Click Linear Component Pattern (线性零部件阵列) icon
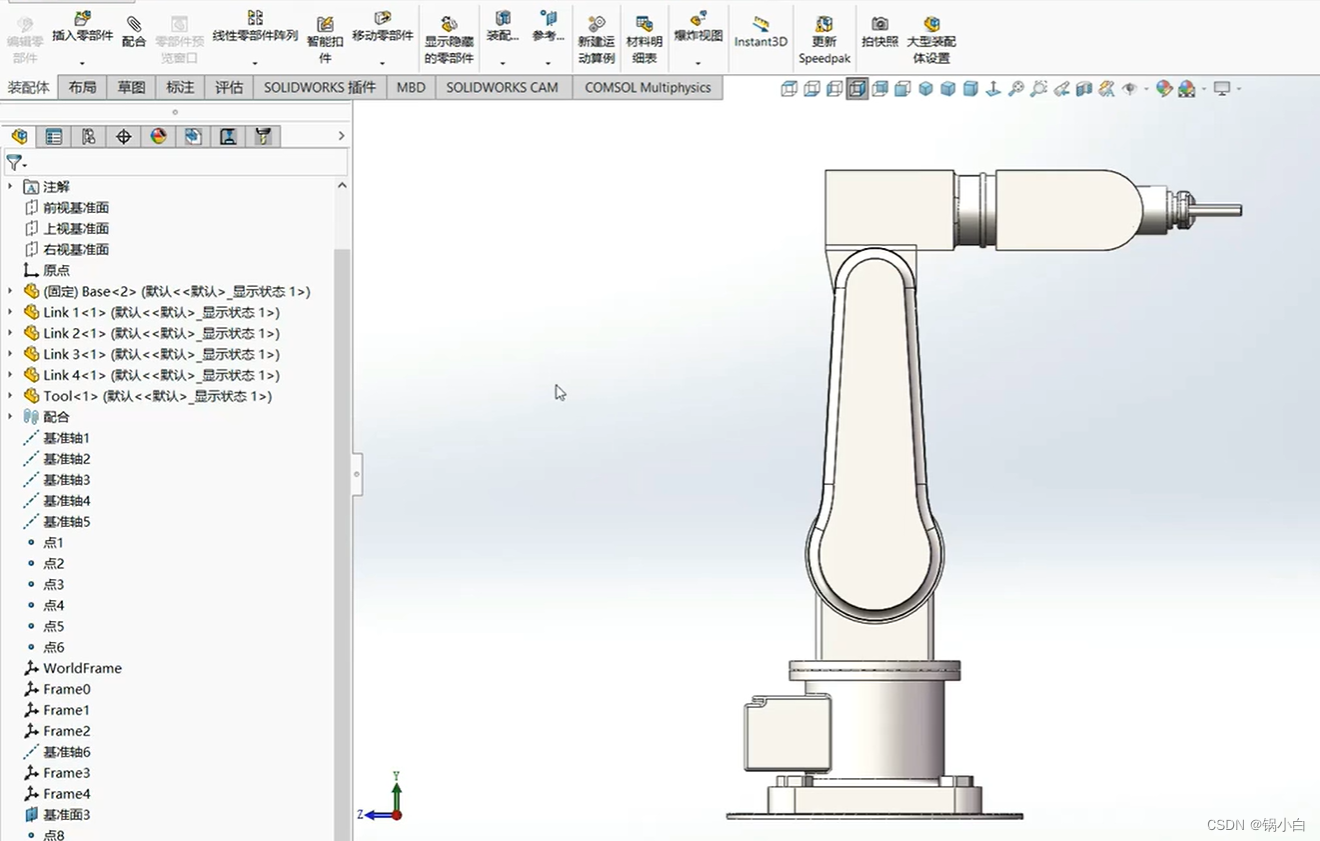This screenshot has height=841, width=1320. [255, 18]
